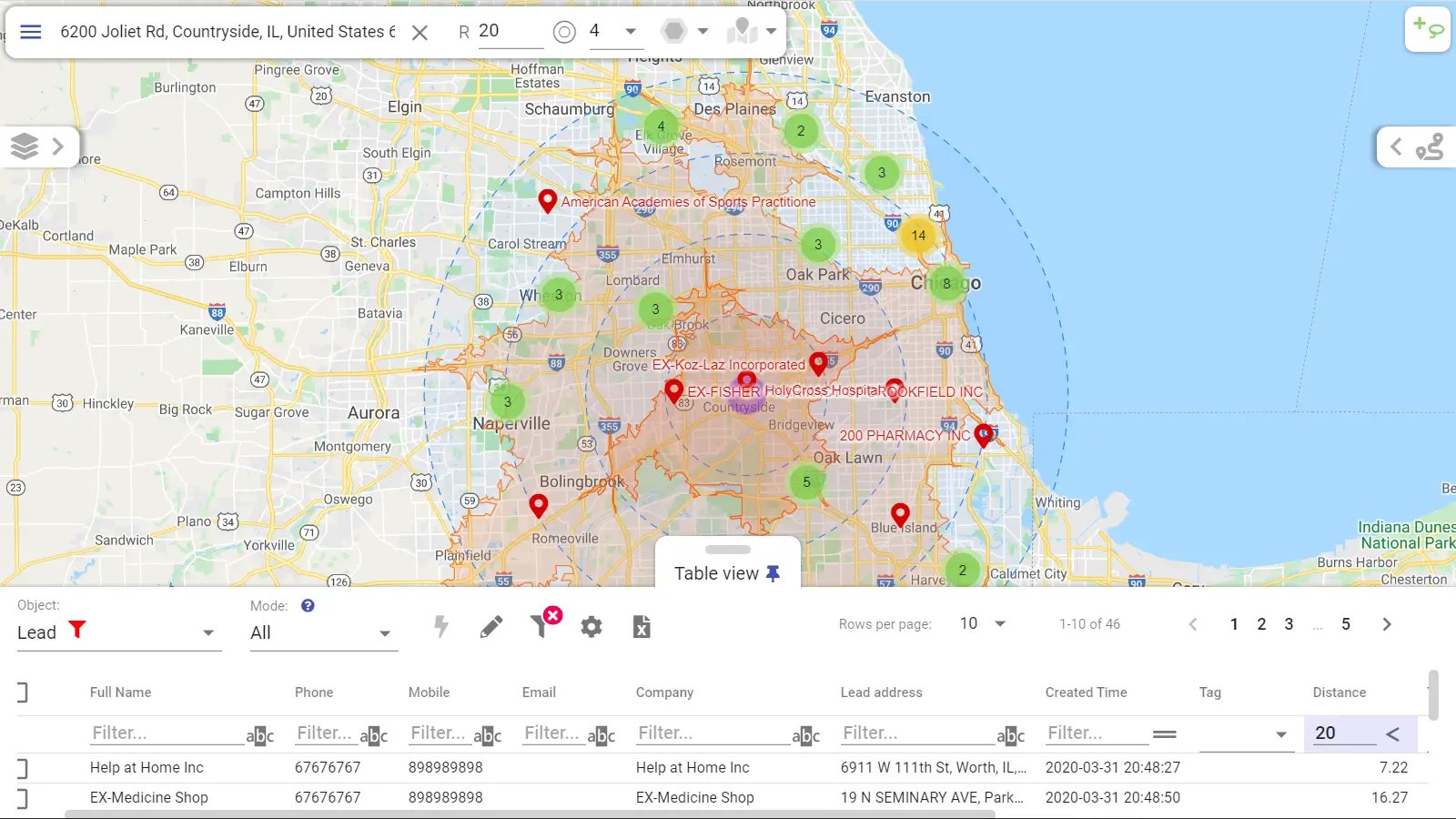Open page 5 of the results

coord(1345,624)
